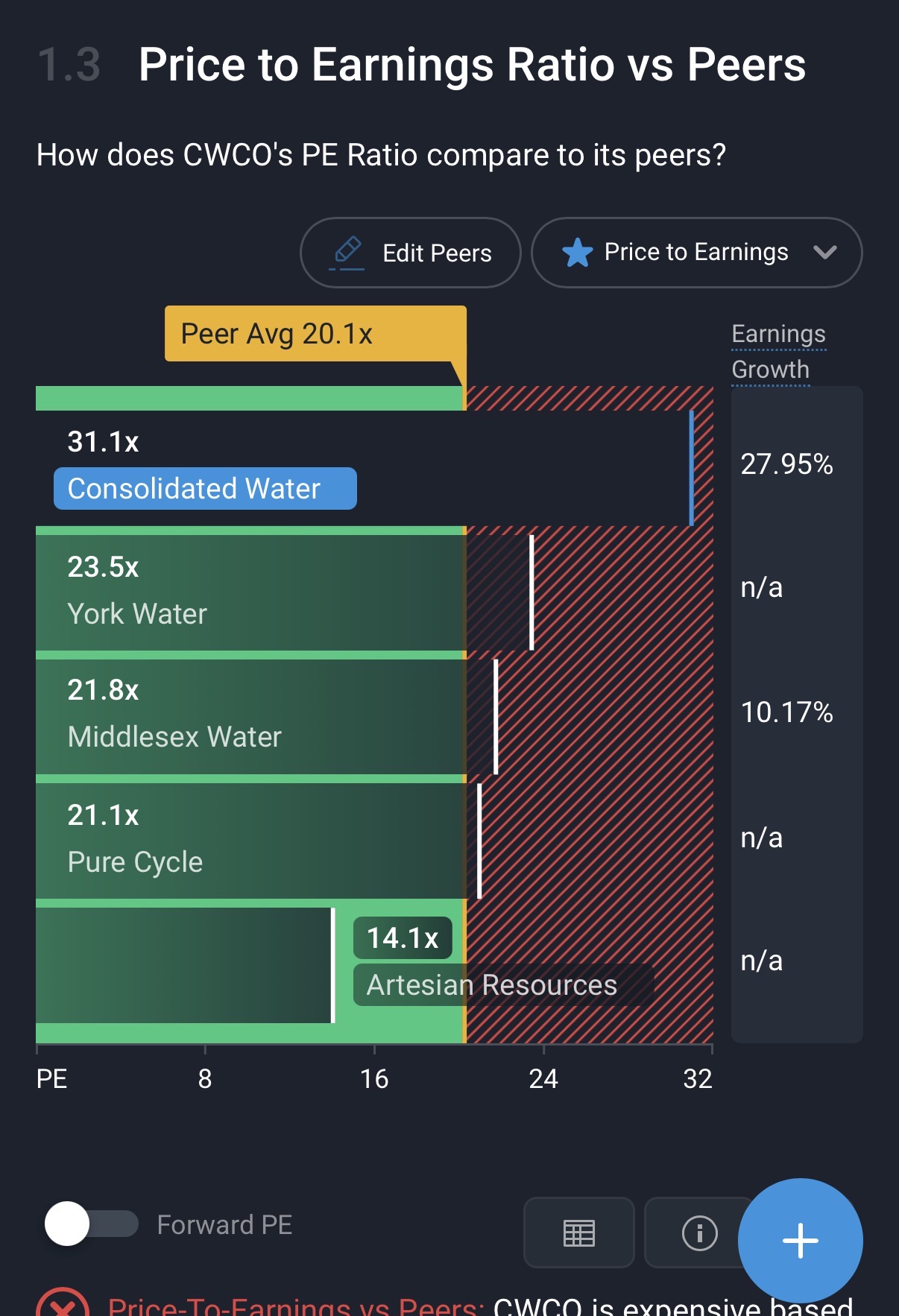Tap the blue plus floating button
The image size is (899, 1316).
[x=800, y=1240]
